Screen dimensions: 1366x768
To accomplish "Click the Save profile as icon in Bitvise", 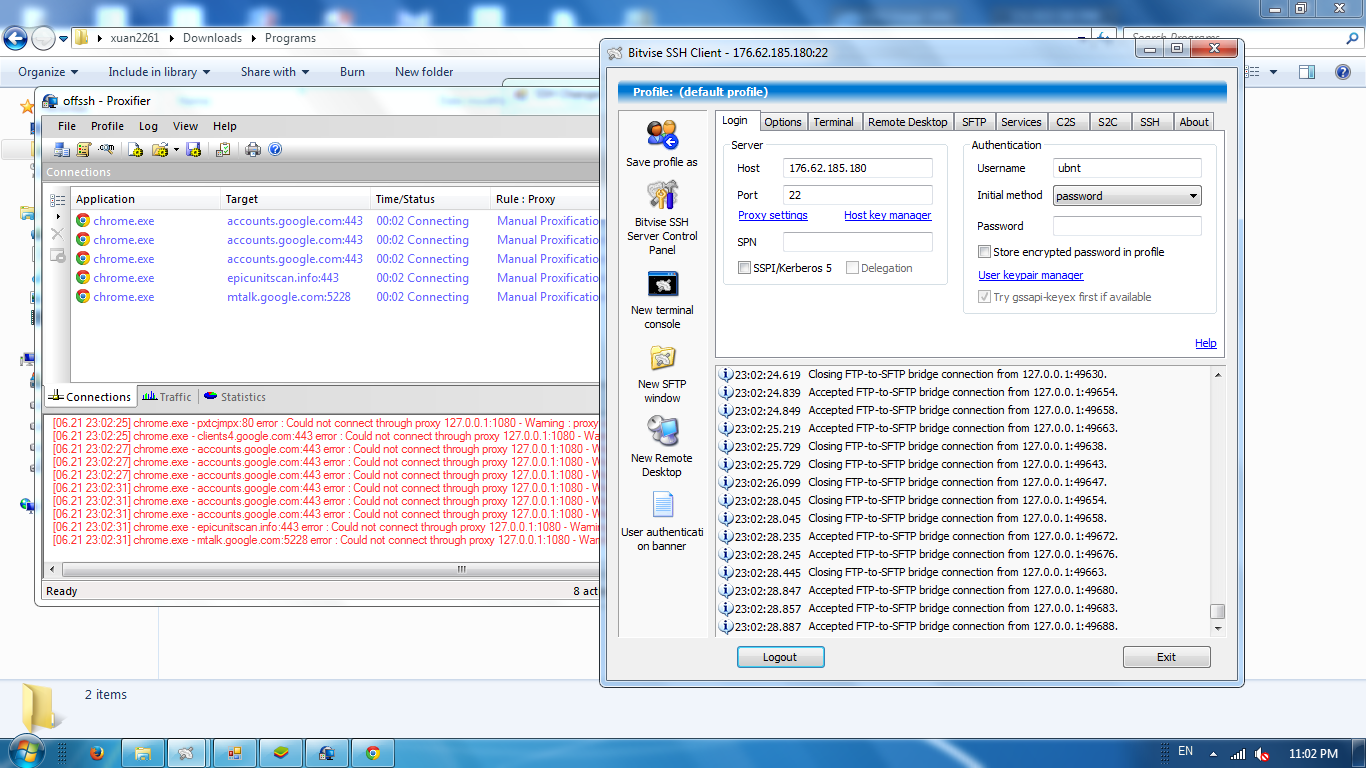I will 662,143.
